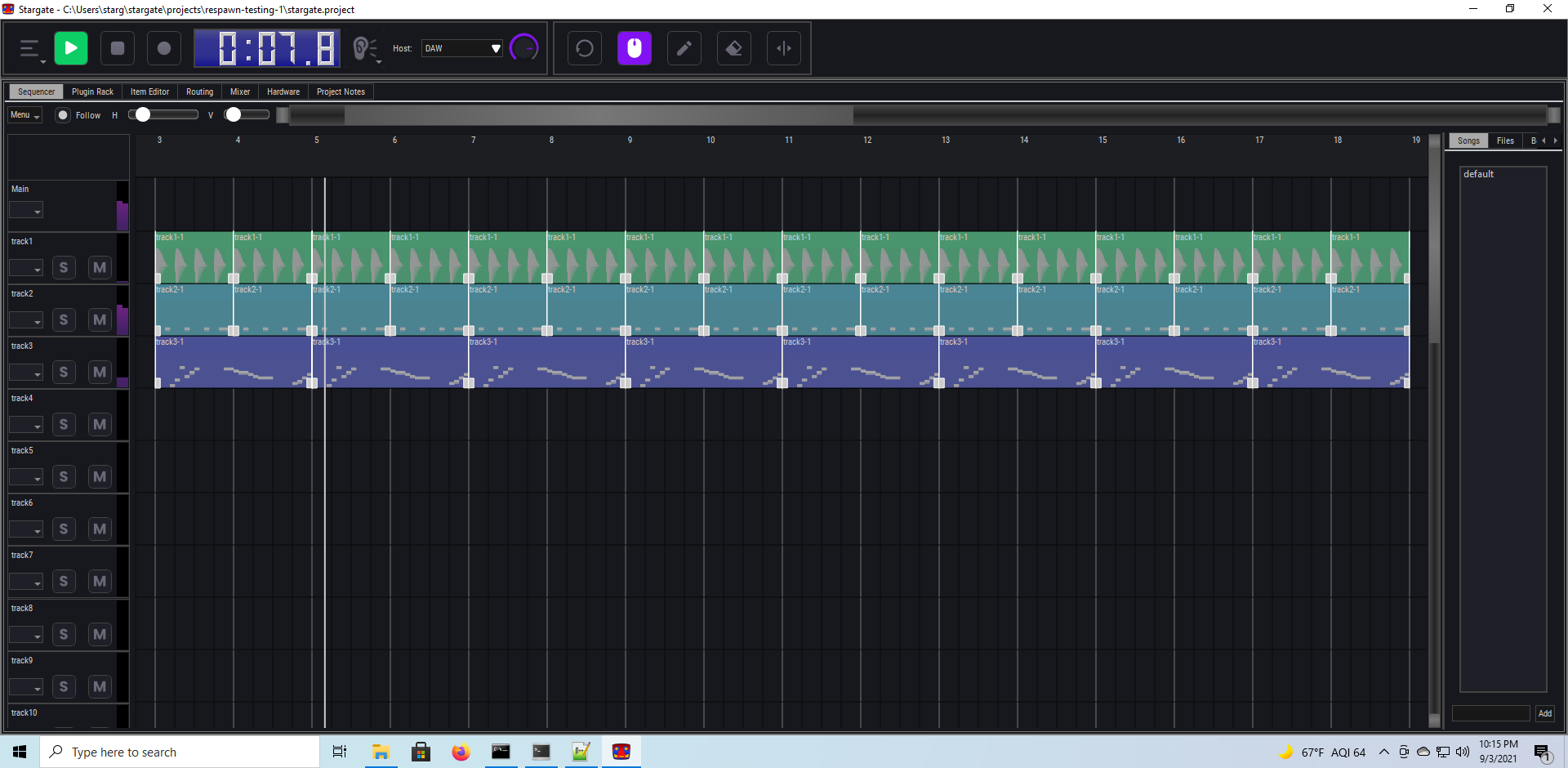Solo track3
Viewport: 1568px width, 768px height.
tap(64, 372)
